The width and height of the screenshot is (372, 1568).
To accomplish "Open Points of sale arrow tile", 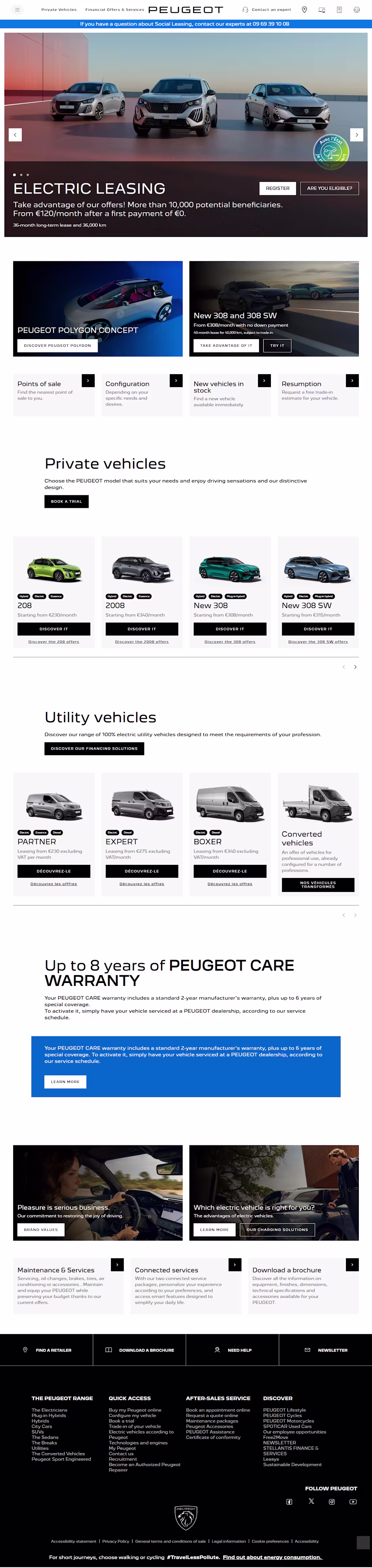I will pyautogui.click(x=88, y=380).
